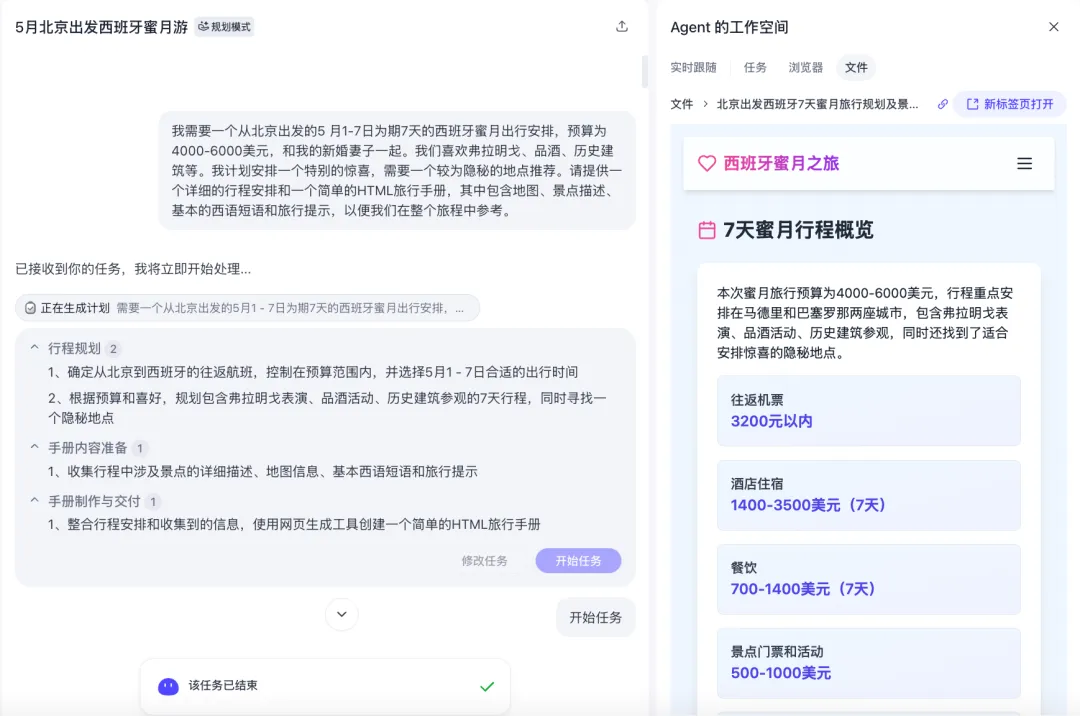
Task: Click the green checkmark on 该任务已结束
Action: point(487,687)
